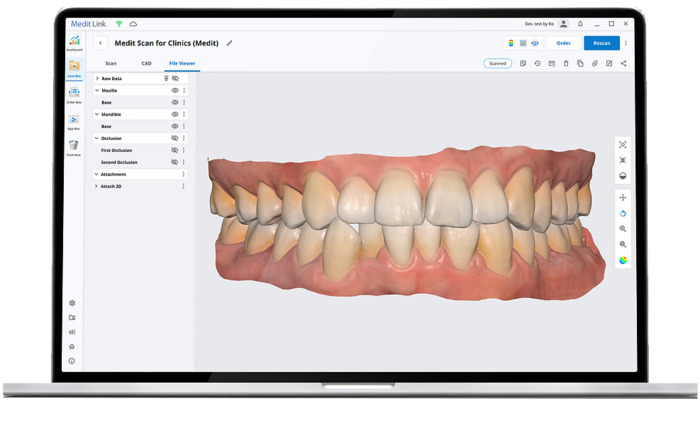Viewport: 700px width, 445px height.
Task: Open the App Box in sidebar
Action: pos(74,120)
